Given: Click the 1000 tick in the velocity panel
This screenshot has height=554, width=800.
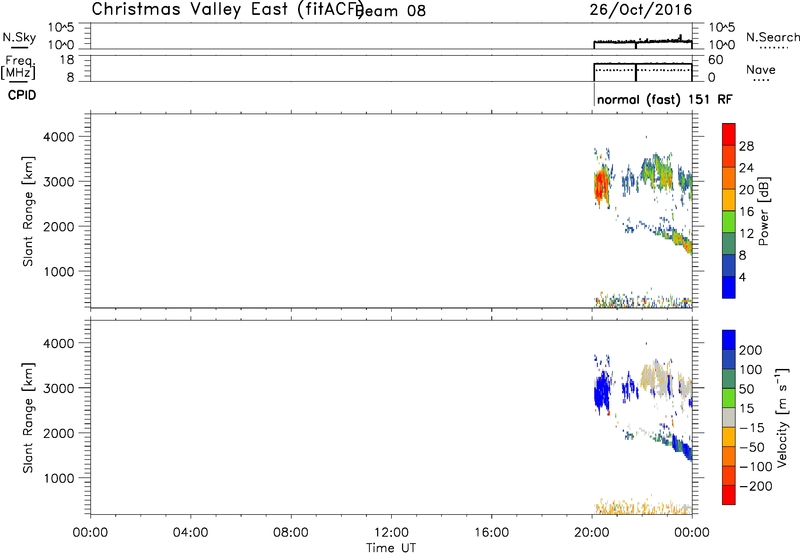Looking at the screenshot, I should [x=58, y=478].
